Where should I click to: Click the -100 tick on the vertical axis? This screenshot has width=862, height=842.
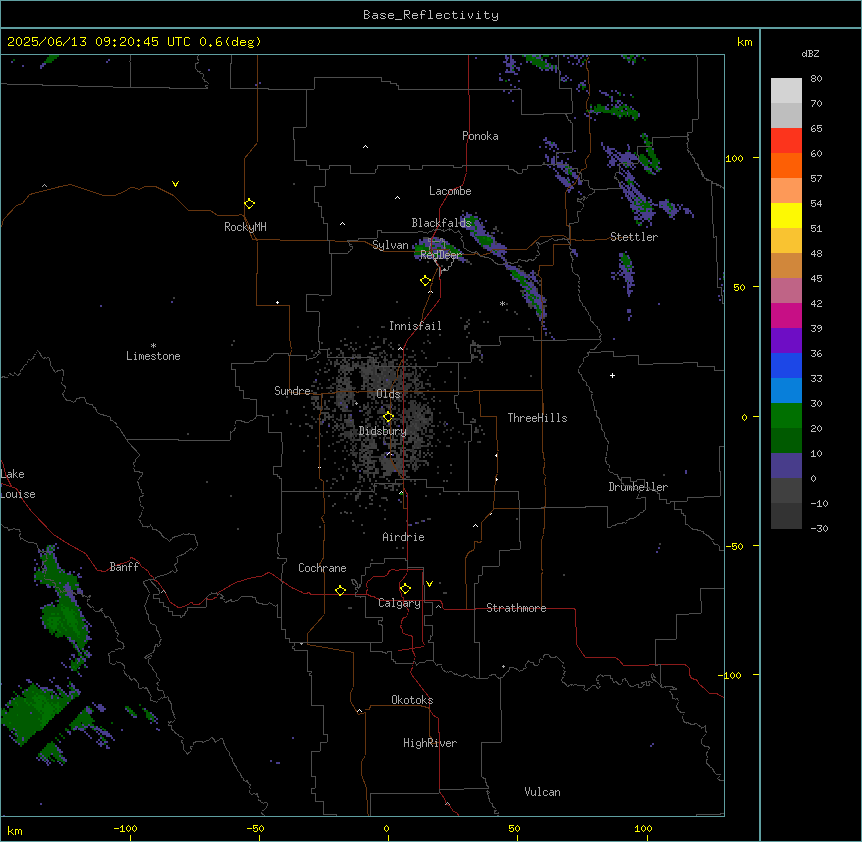tap(731, 675)
